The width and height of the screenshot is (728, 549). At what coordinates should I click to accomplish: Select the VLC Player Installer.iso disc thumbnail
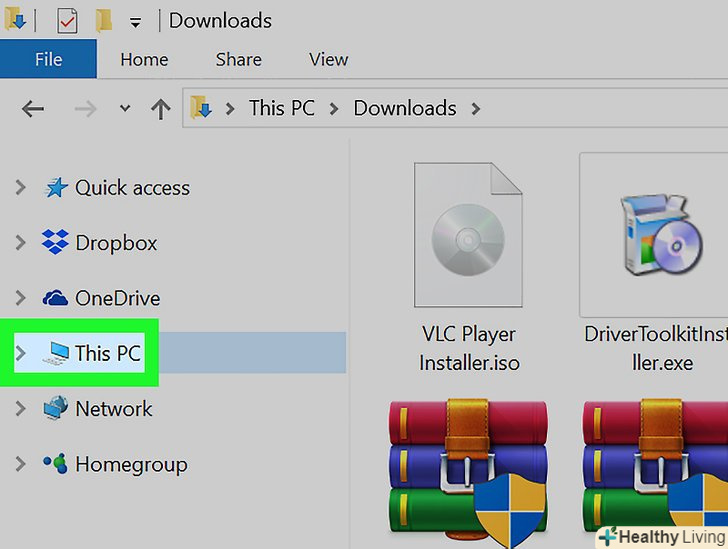click(x=468, y=235)
